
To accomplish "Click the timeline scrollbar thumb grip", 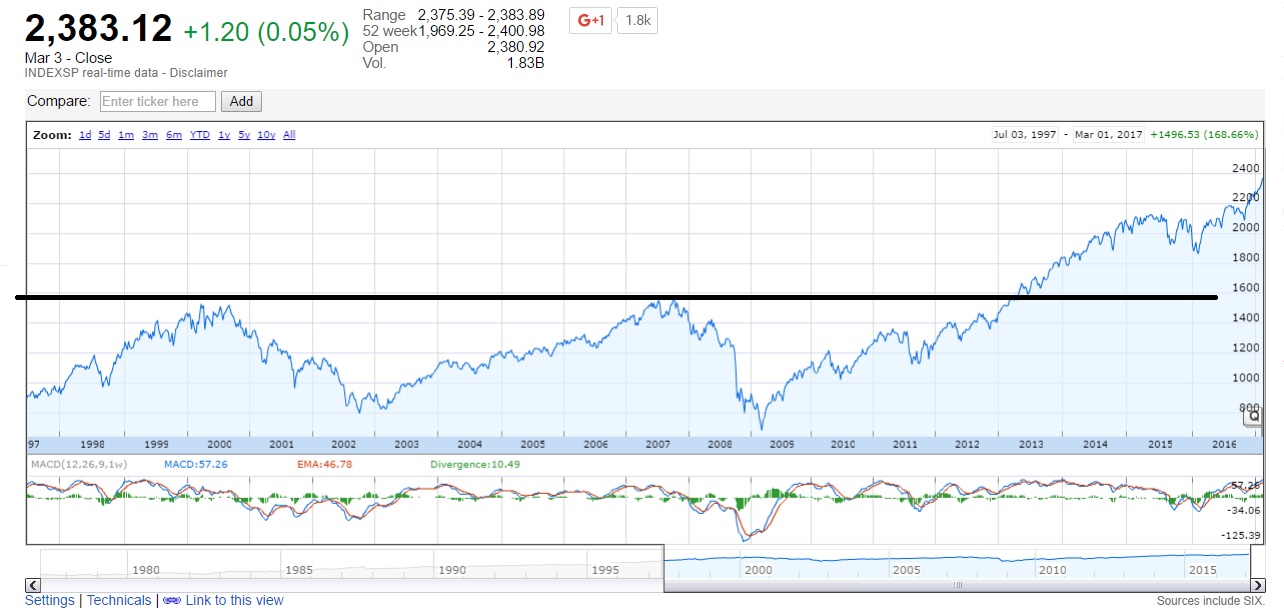I will point(957,585).
